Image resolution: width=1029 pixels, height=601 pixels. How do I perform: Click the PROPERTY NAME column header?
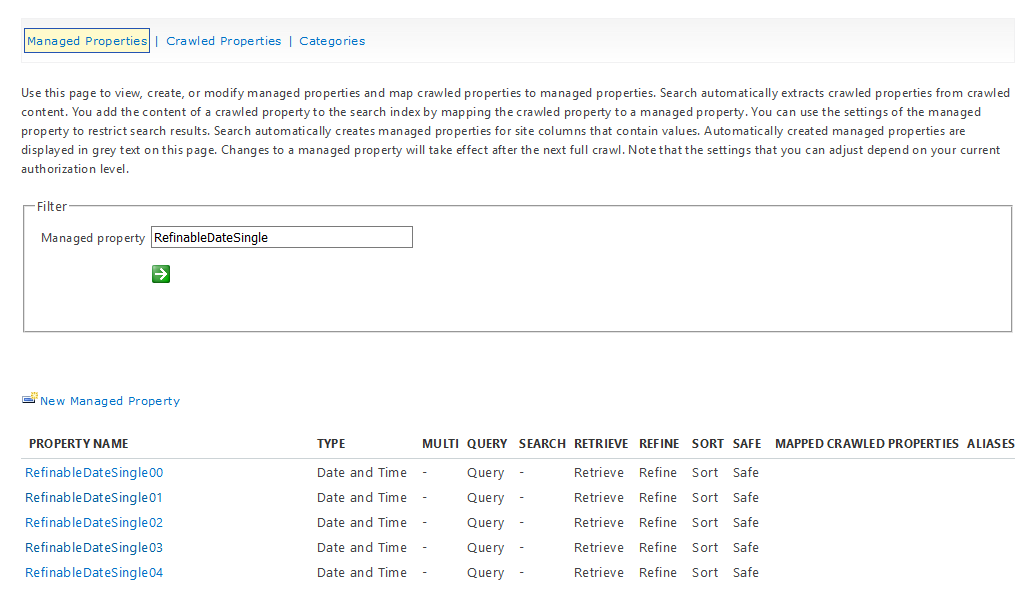(x=77, y=443)
